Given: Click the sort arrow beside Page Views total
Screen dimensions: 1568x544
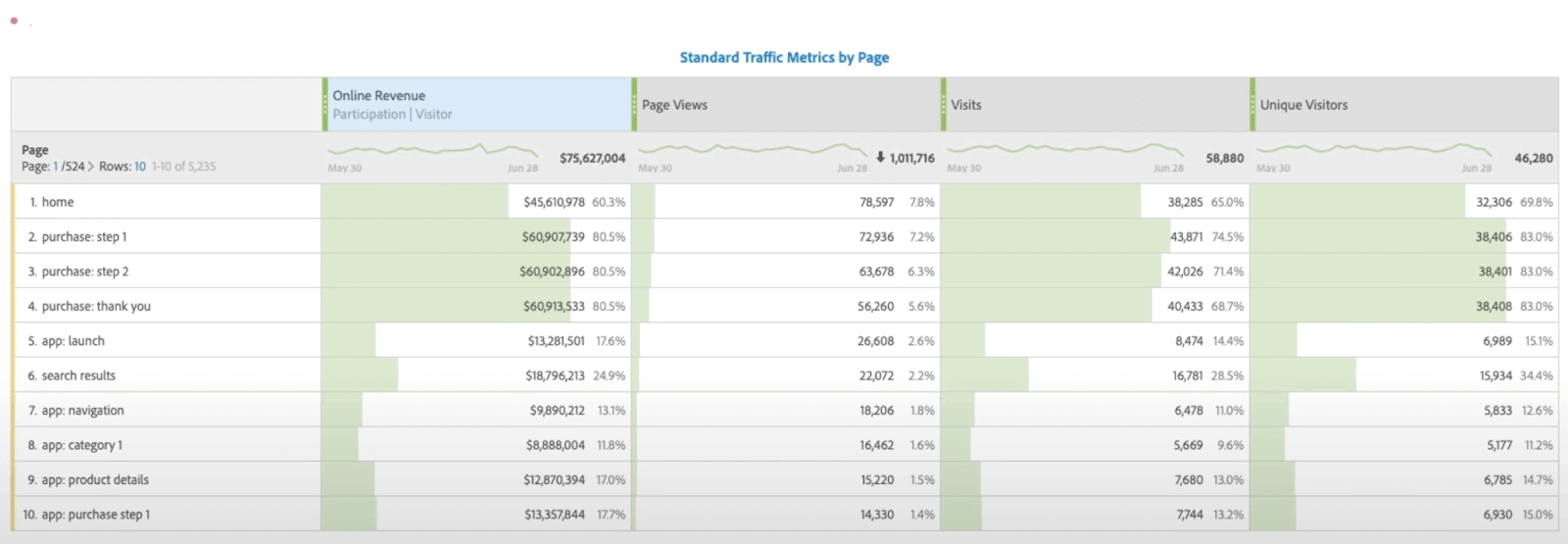Looking at the screenshot, I should 880,157.
